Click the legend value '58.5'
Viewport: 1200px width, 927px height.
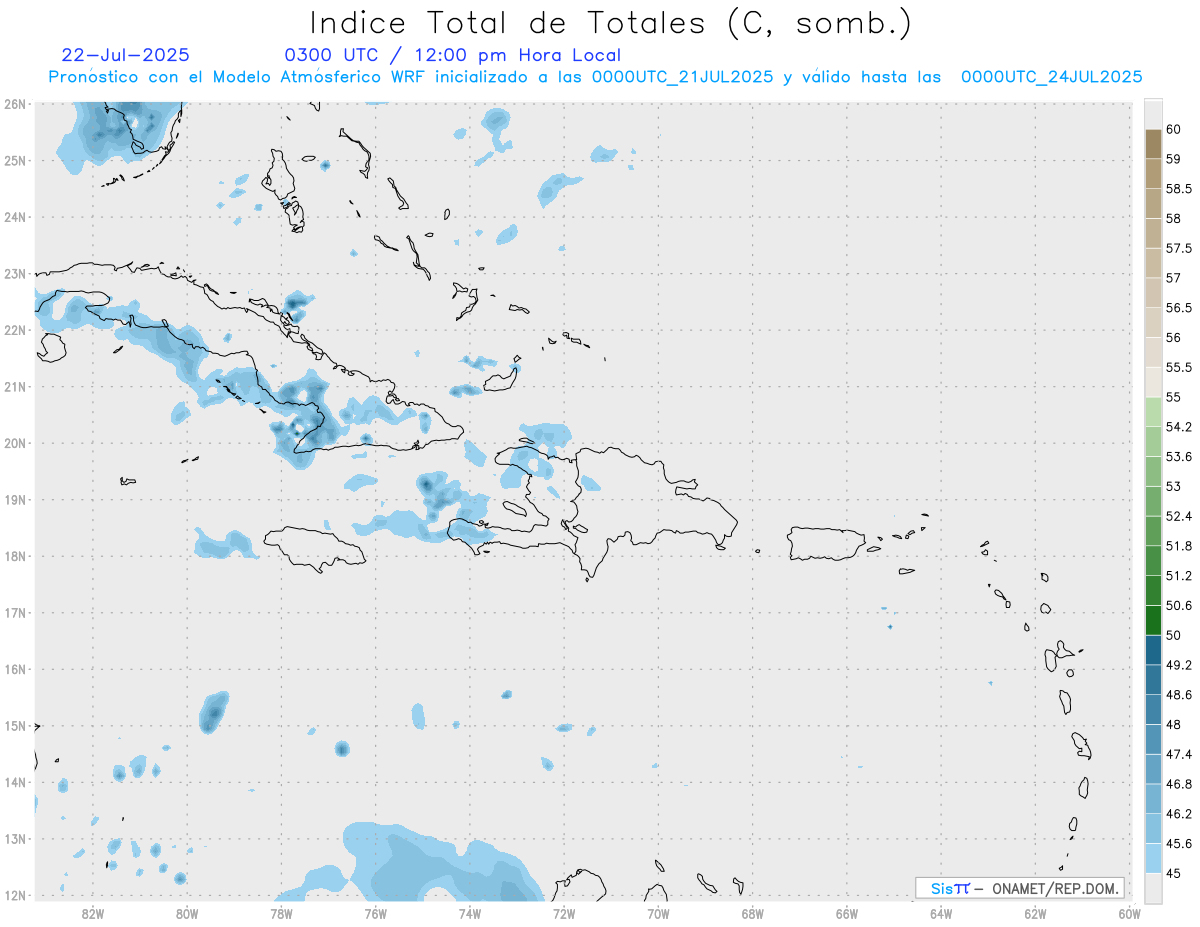click(1179, 188)
